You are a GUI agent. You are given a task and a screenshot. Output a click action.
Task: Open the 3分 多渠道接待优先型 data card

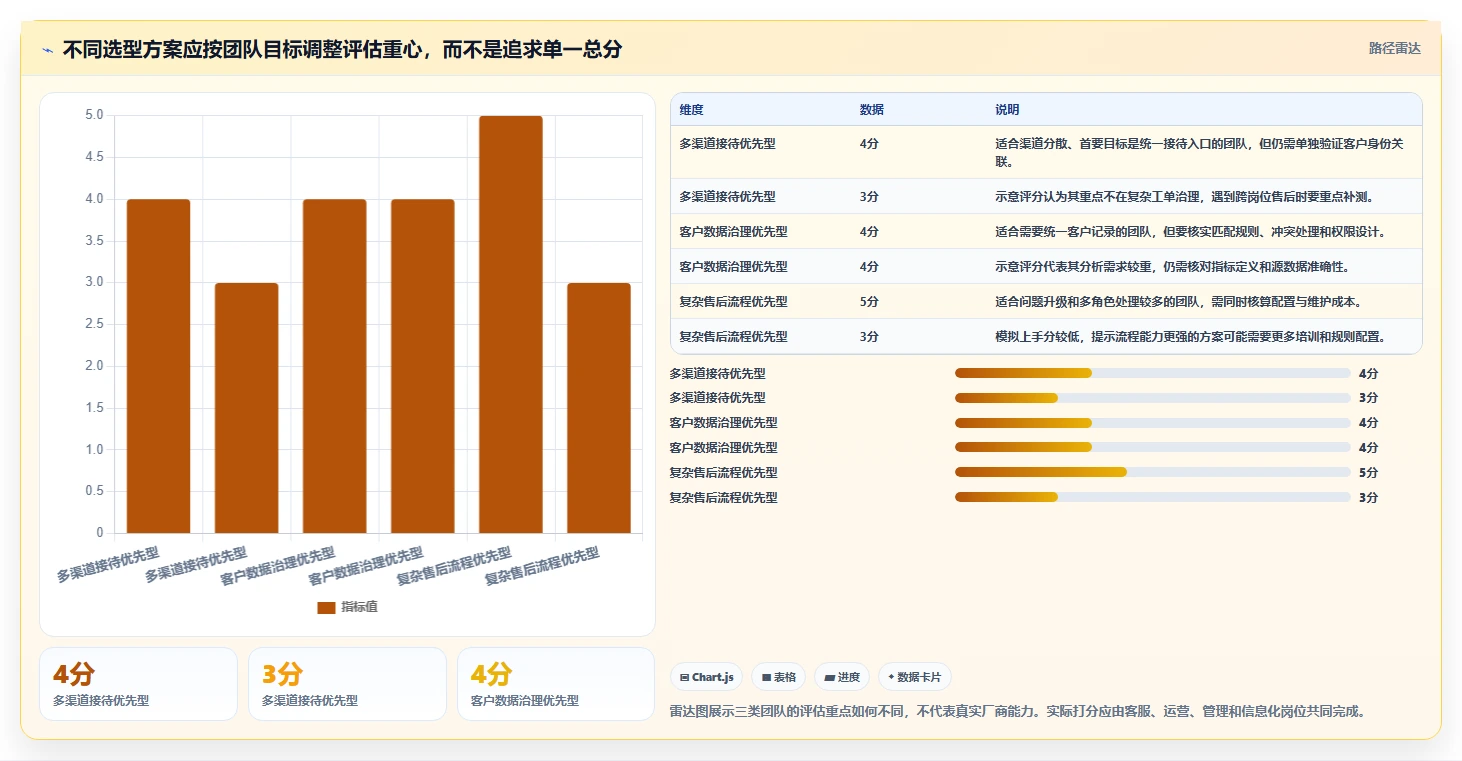tap(347, 684)
